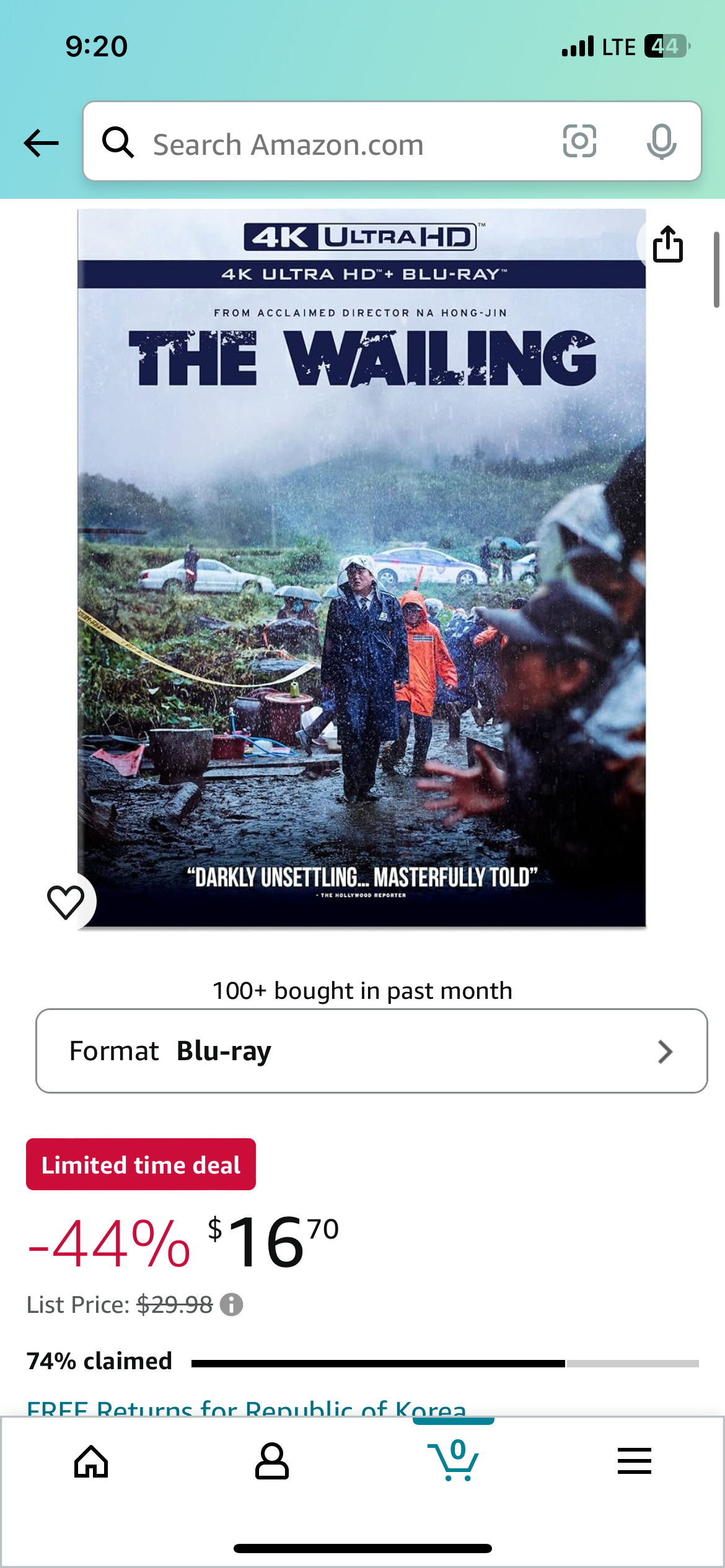Open the list price info icon
This screenshot has height=1568, width=725.
[x=232, y=1304]
